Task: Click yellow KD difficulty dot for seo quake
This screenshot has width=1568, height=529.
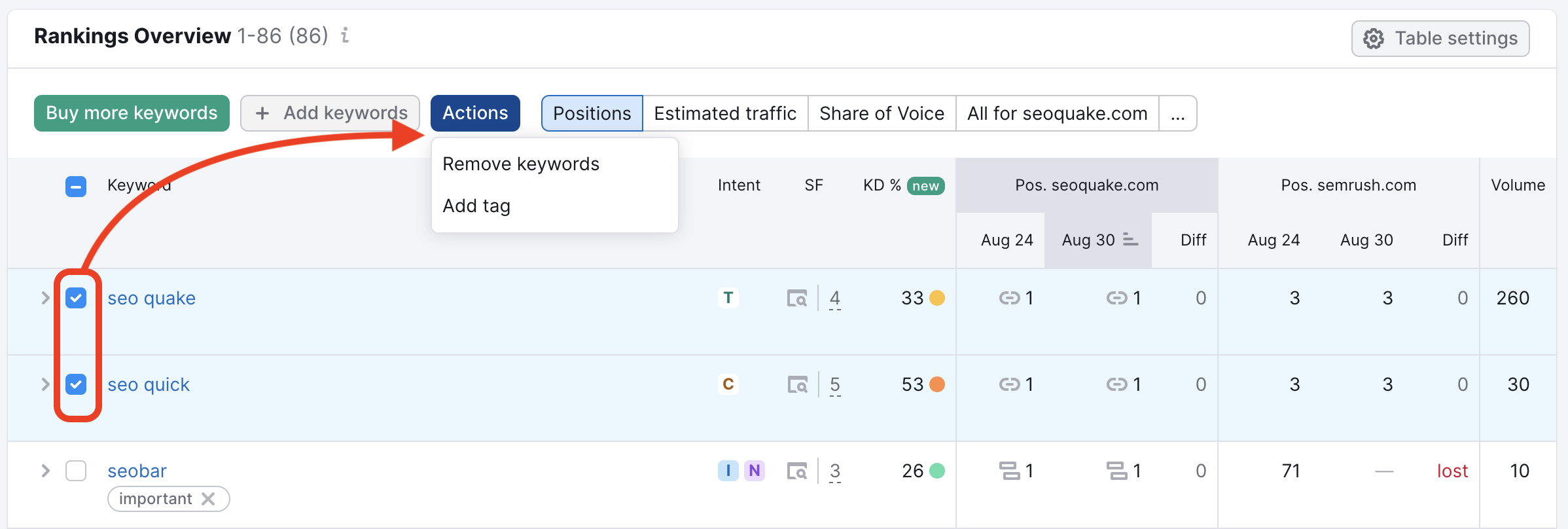Action: (937, 298)
